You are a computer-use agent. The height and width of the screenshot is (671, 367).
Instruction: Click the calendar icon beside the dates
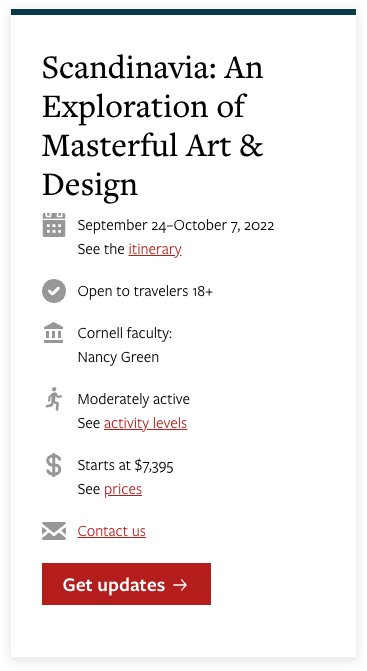pyautogui.click(x=54, y=225)
